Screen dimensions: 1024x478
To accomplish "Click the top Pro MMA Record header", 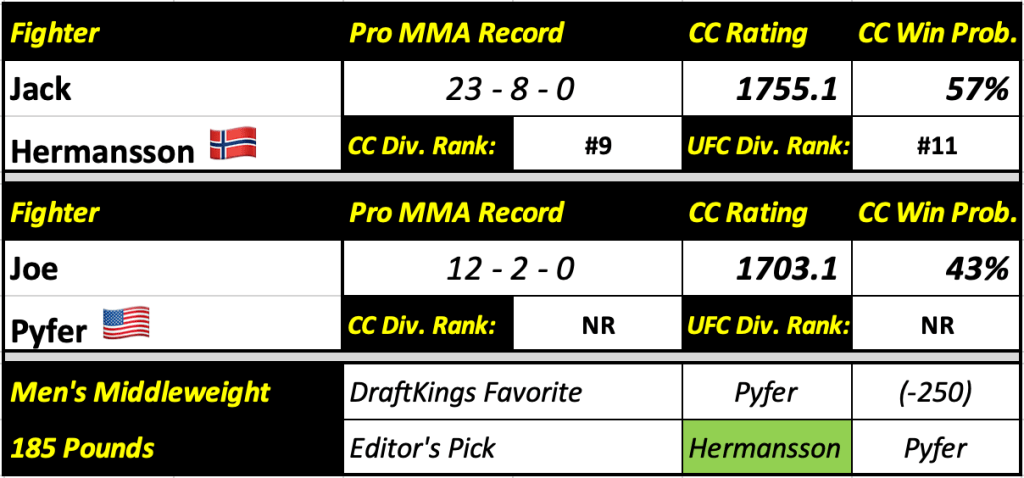I will click(457, 32).
